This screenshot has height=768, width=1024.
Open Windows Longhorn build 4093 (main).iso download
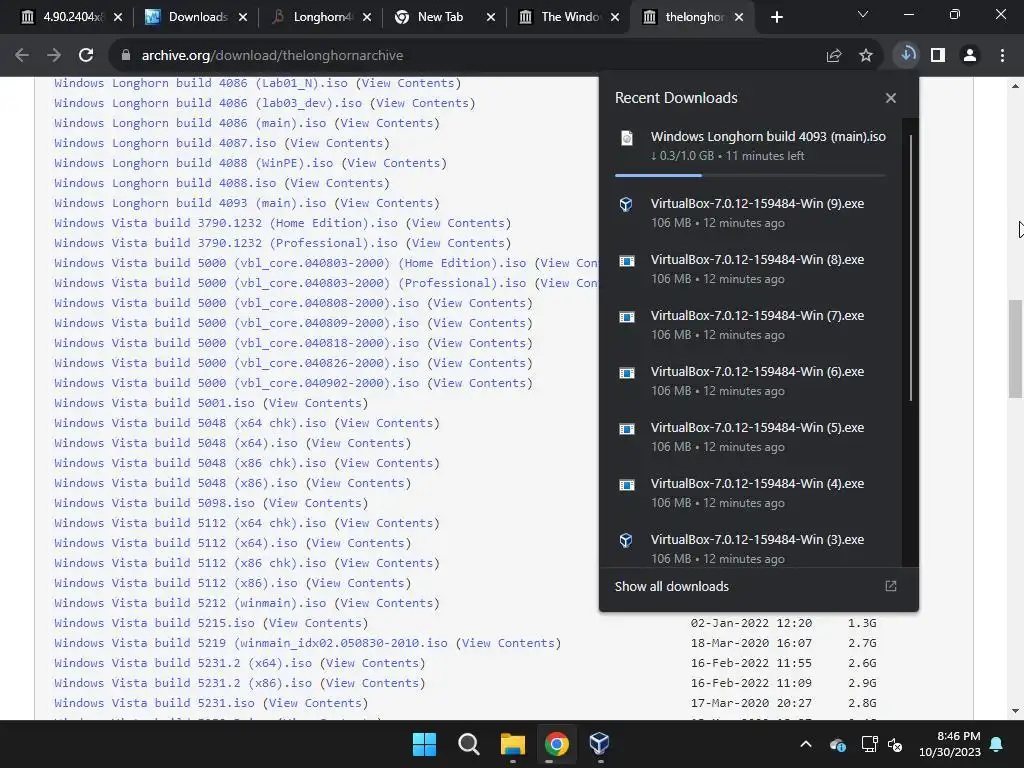pos(768,136)
